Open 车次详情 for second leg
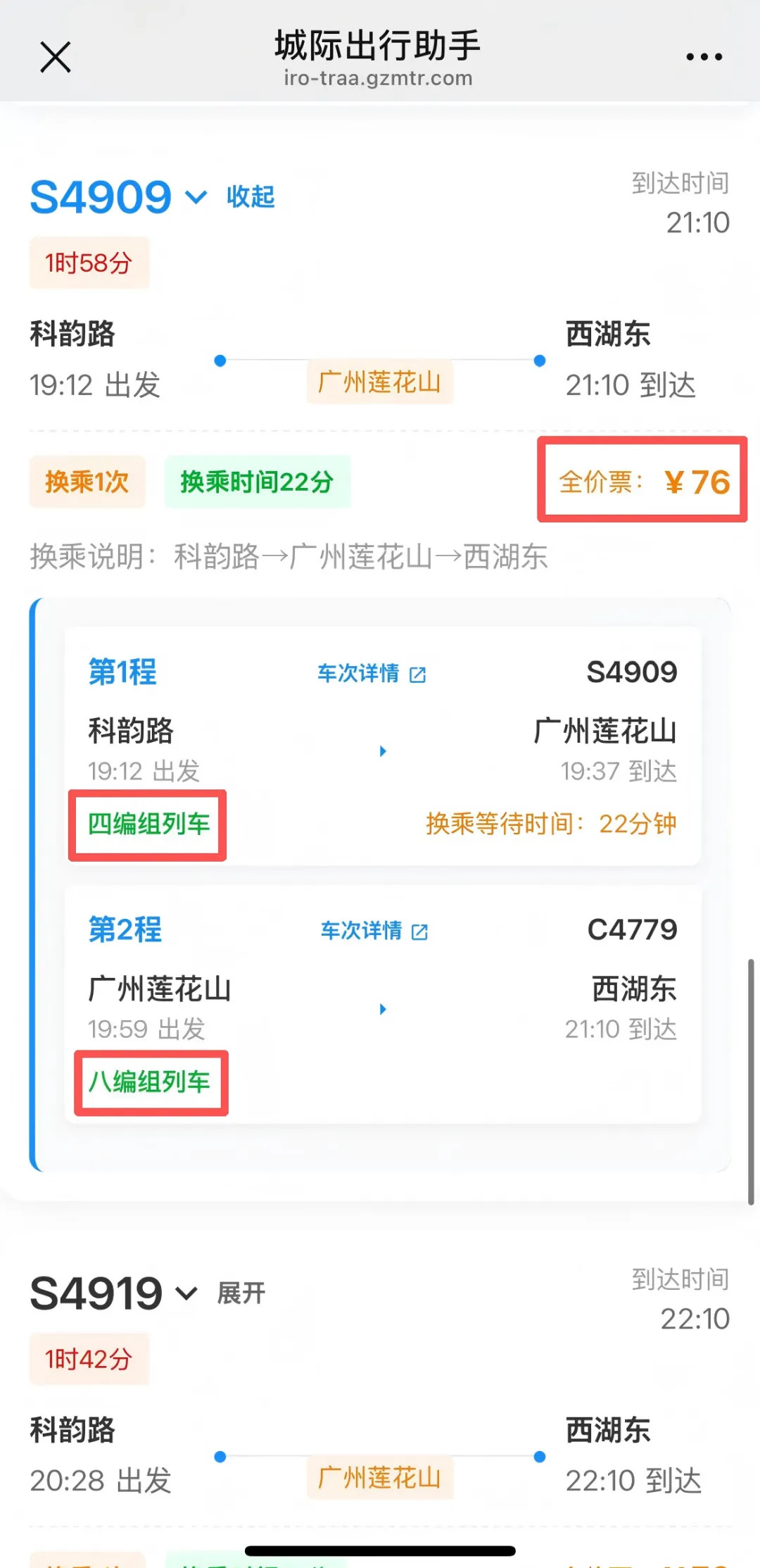 (362, 931)
